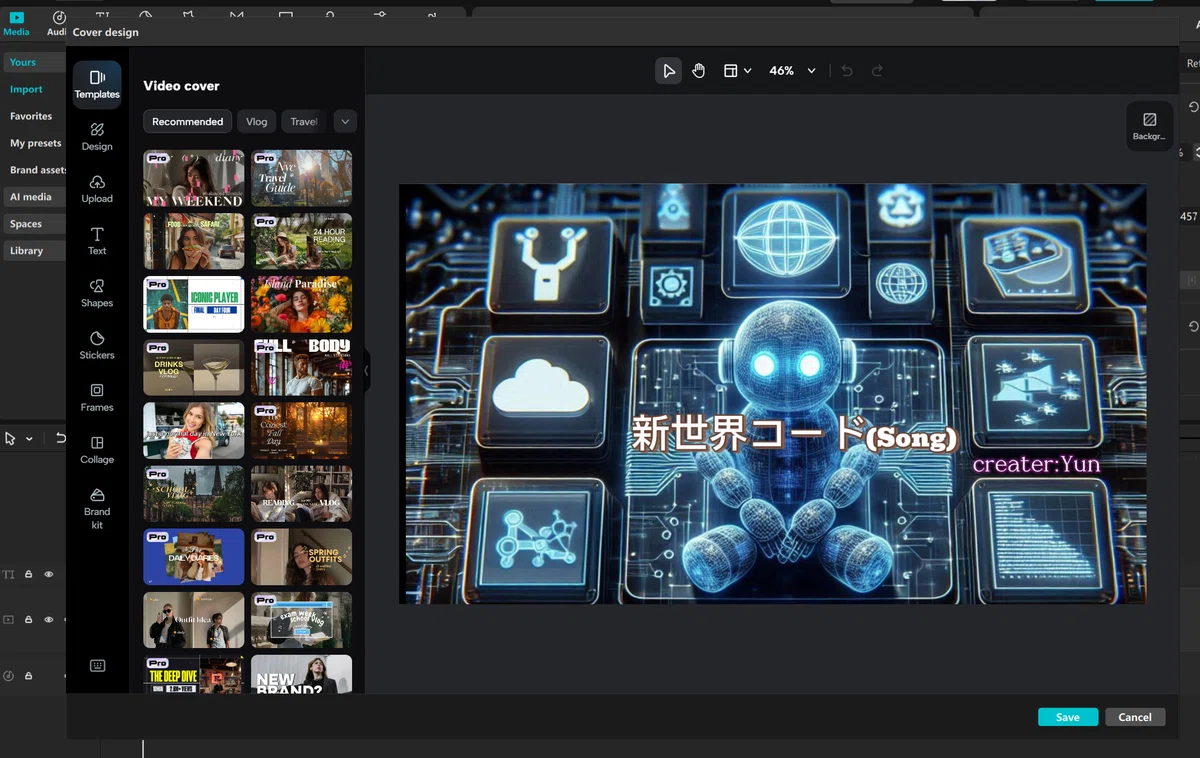This screenshot has width=1200, height=758.
Task: Save the cover design
Action: [x=1068, y=717]
